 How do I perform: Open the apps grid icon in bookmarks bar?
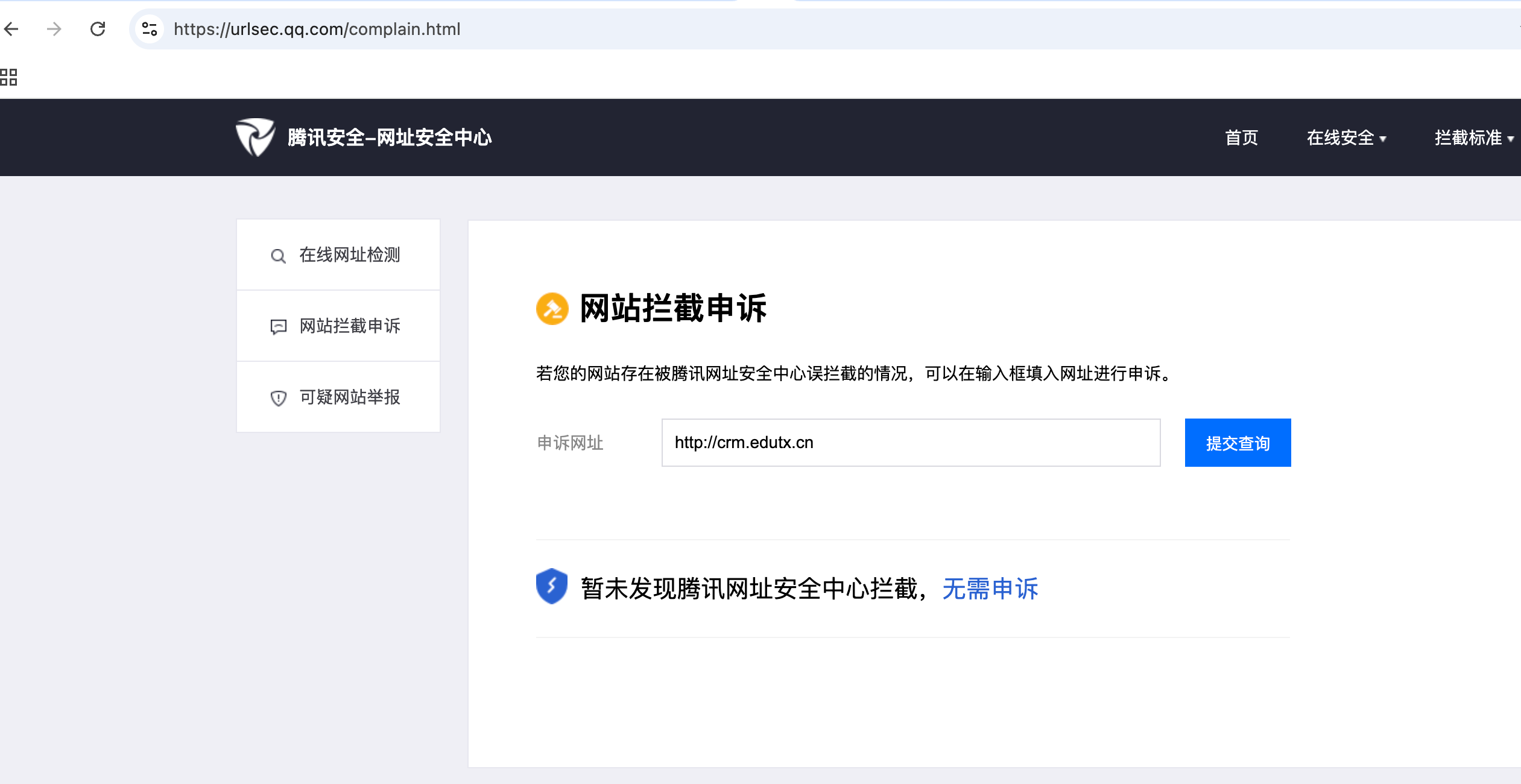pos(8,77)
